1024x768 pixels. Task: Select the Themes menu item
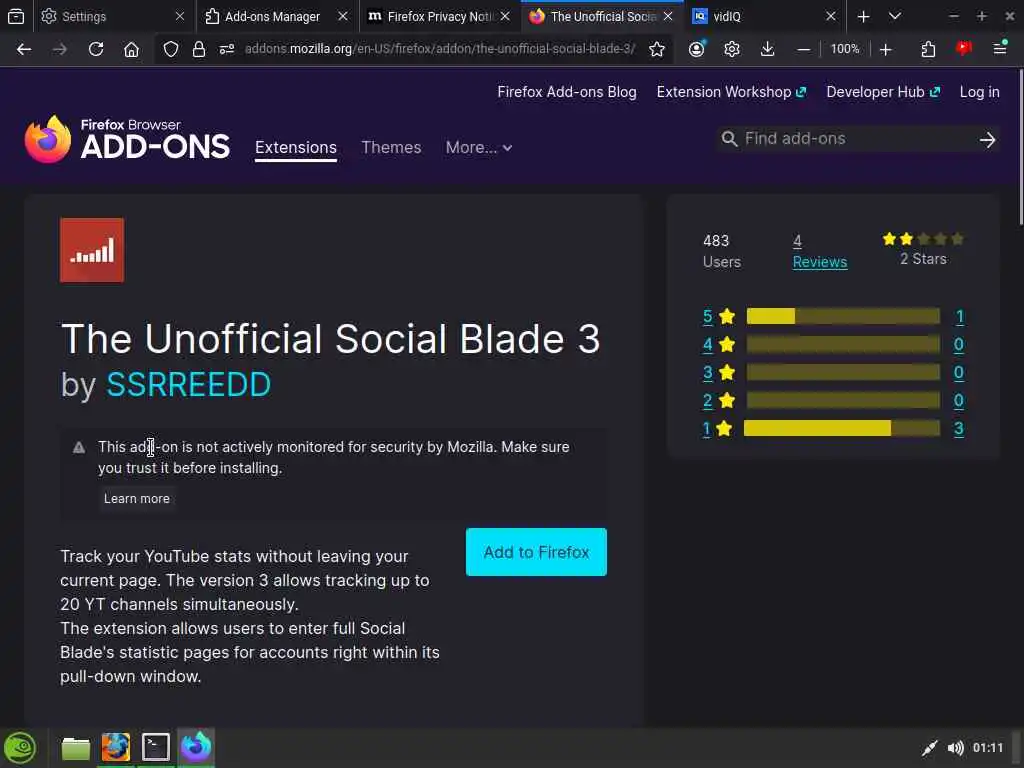[x=391, y=148]
